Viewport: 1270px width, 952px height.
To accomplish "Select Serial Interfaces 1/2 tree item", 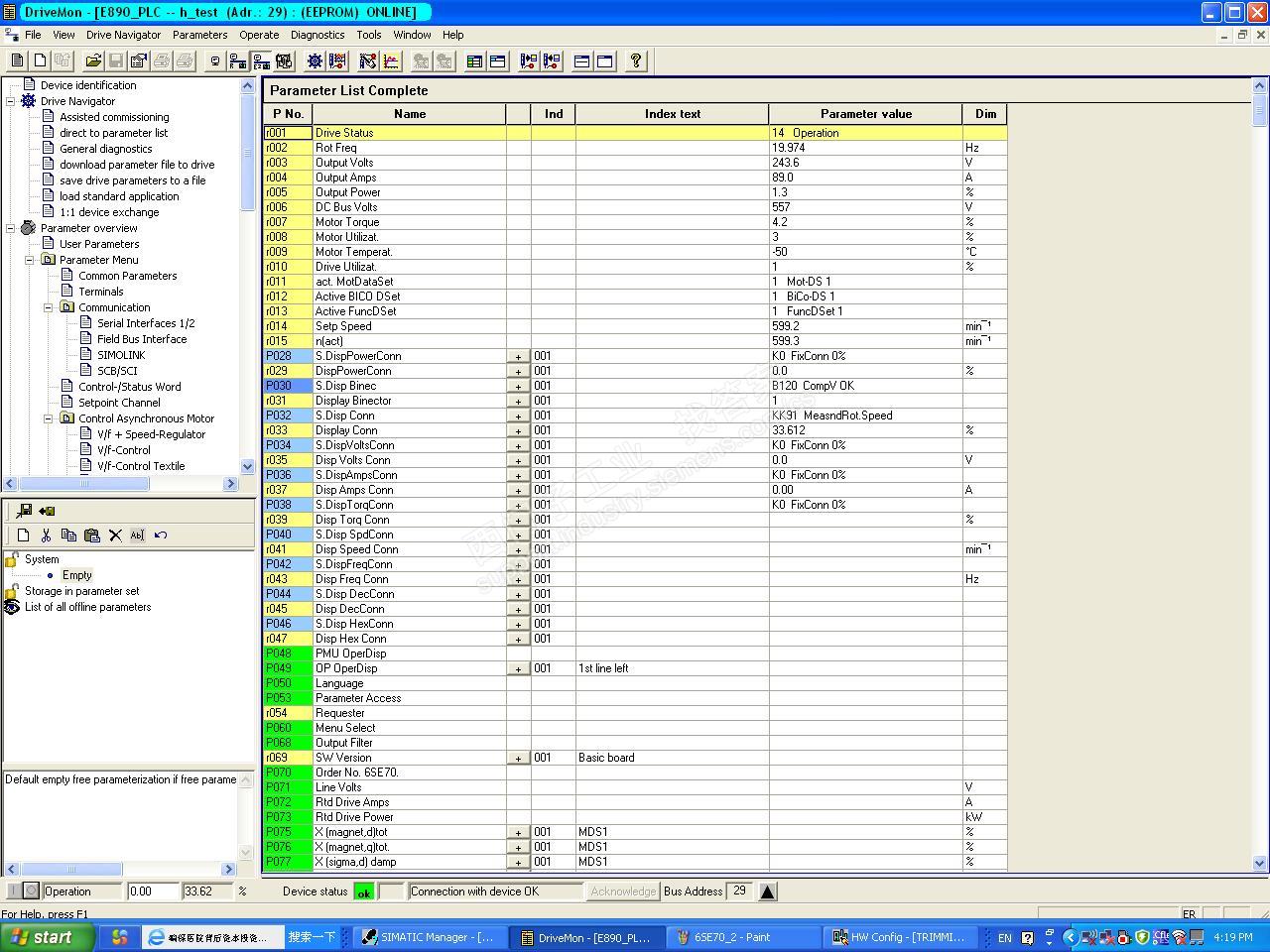I will click(146, 323).
